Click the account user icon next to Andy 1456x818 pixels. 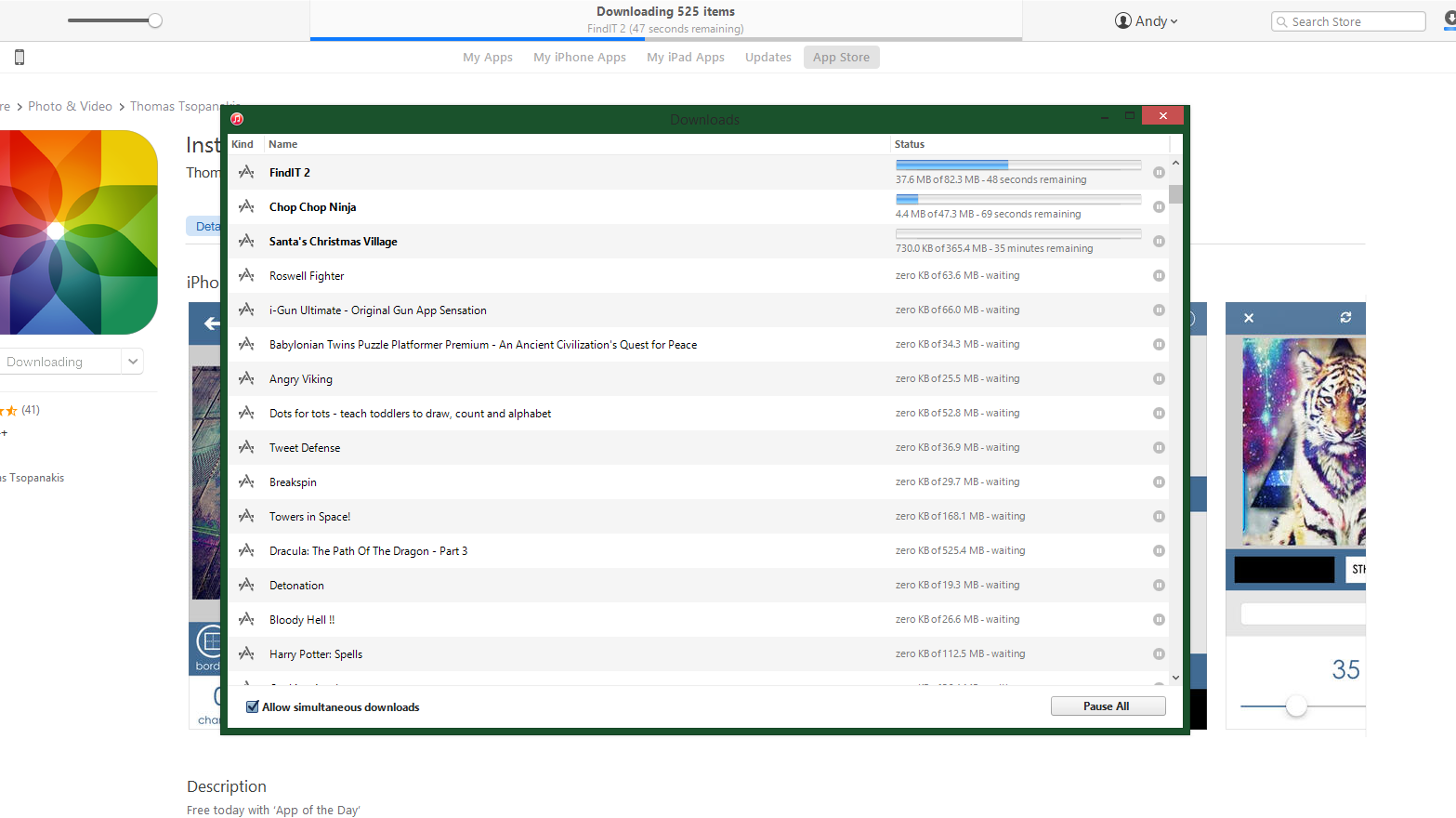(x=1123, y=20)
